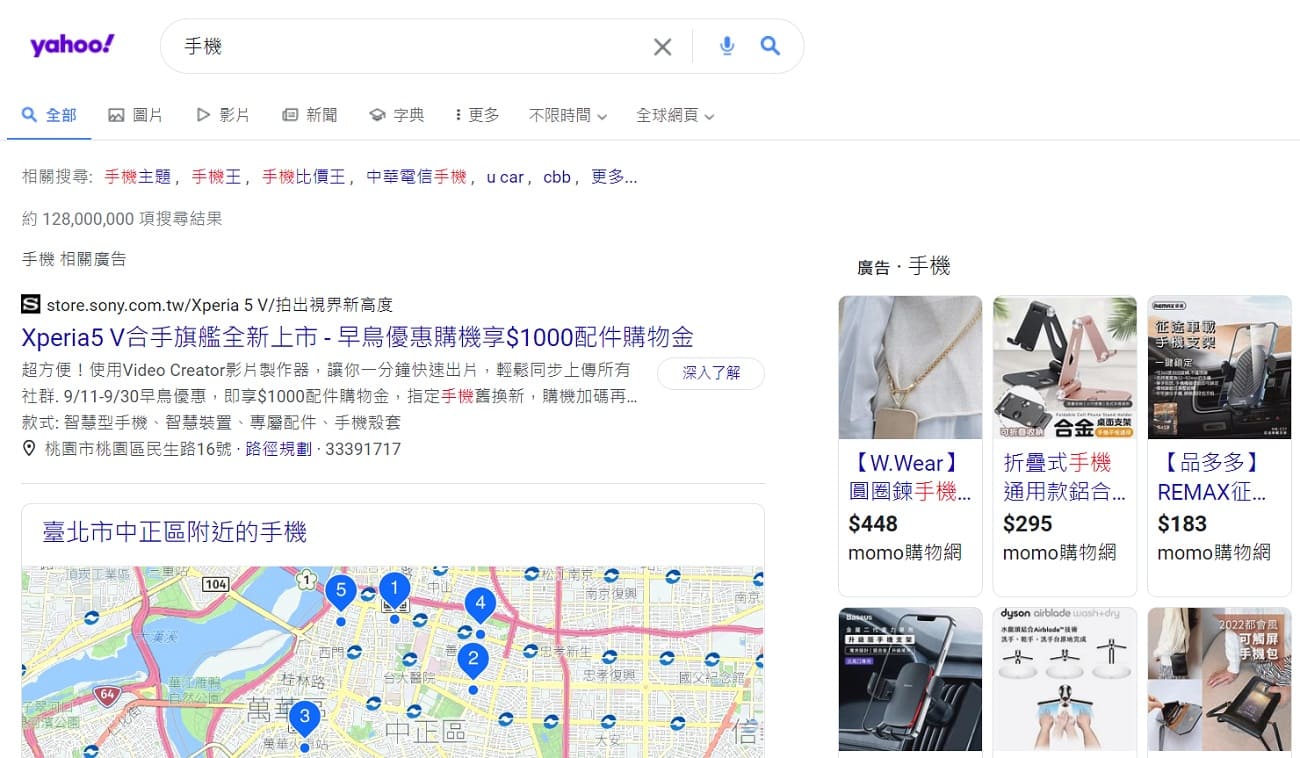Select map marker number 3
This screenshot has width=1300, height=758.
coord(305,718)
